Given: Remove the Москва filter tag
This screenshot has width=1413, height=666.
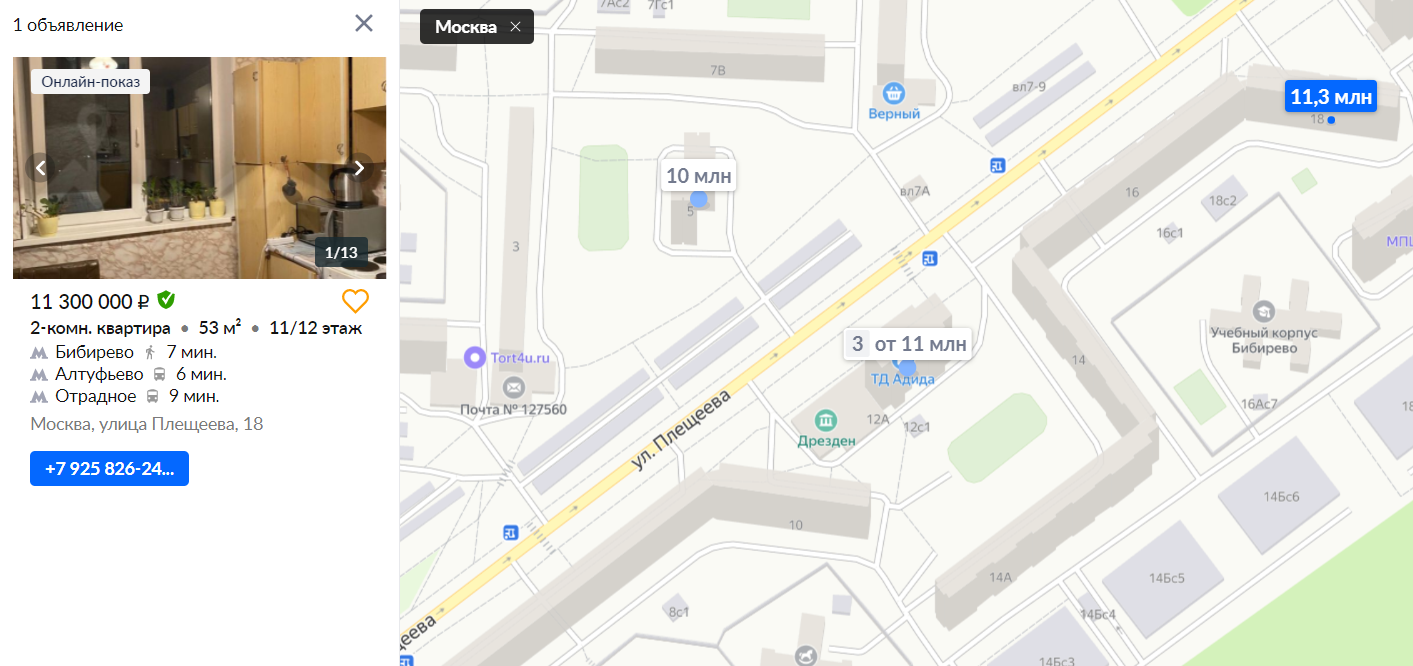Looking at the screenshot, I should 515,27.
